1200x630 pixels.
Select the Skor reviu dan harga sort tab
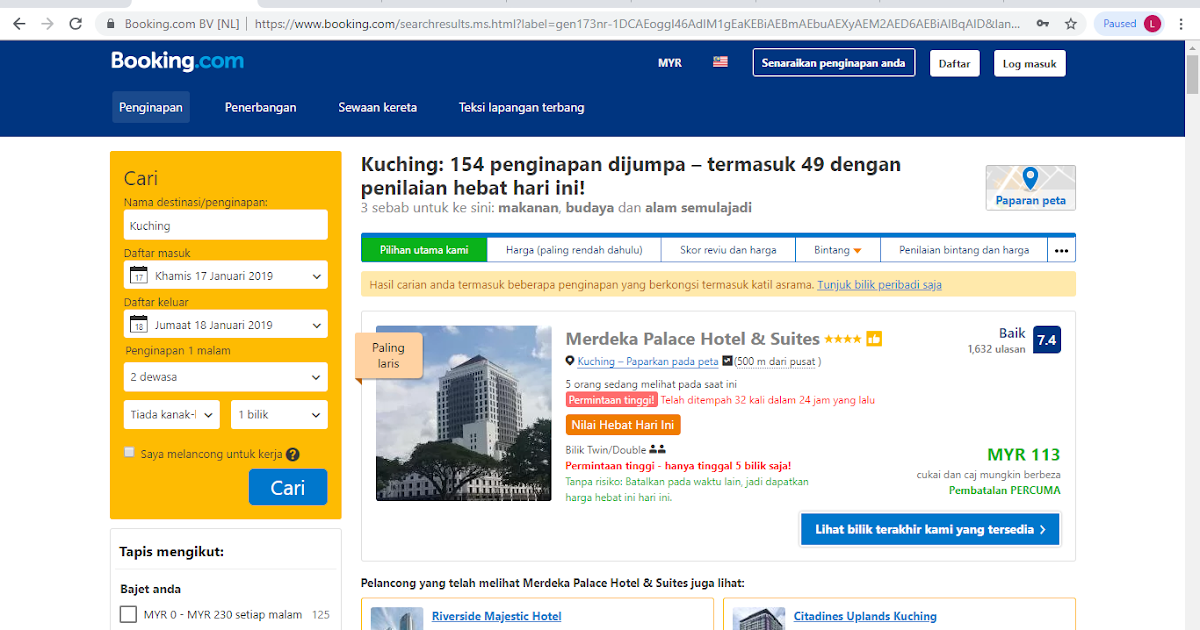[x=728, y=249]
